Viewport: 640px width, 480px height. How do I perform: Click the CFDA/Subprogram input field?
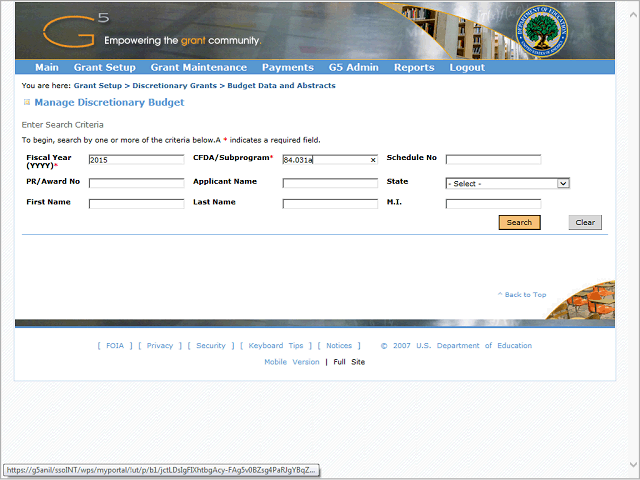point(330,160)
